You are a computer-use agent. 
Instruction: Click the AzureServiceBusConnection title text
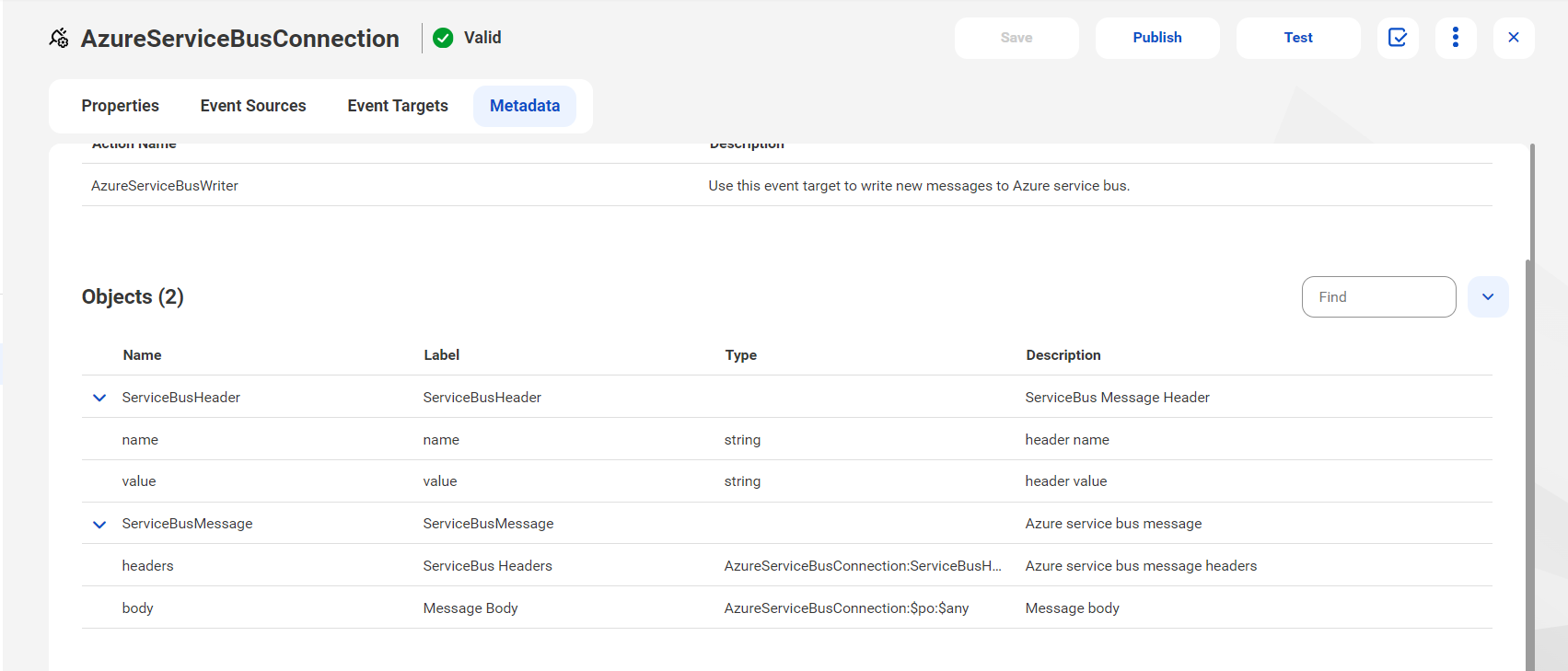240,39
